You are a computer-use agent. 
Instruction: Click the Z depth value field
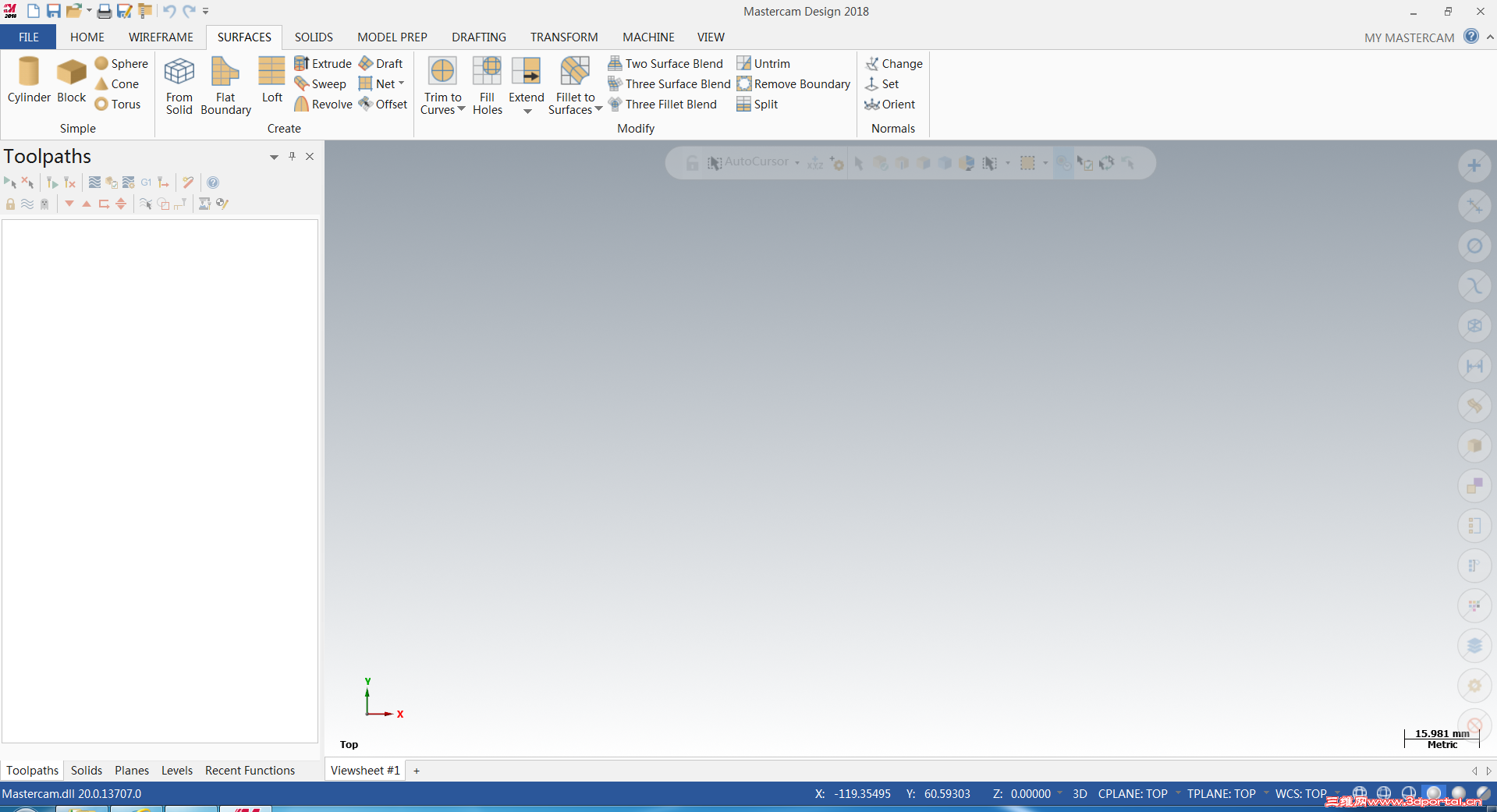[1031, 793]
